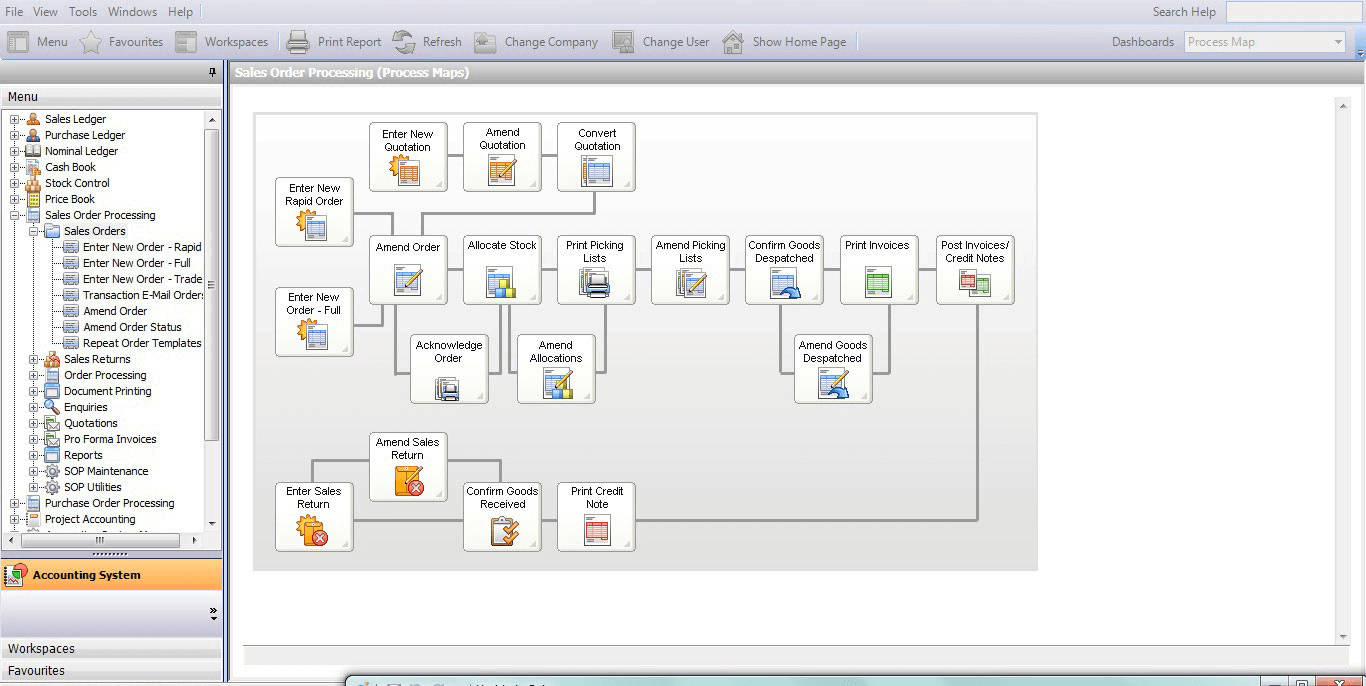Open the Tools menu
Image resolution: width=1366 pixels, height=686 pixels.
83,12
